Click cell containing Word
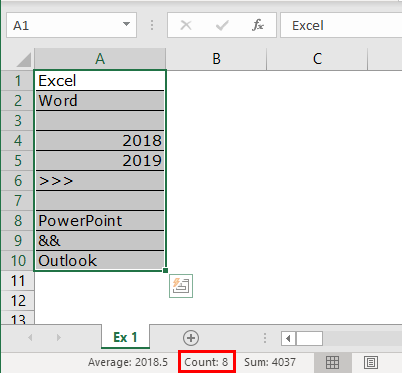 [x=100, y=101]
